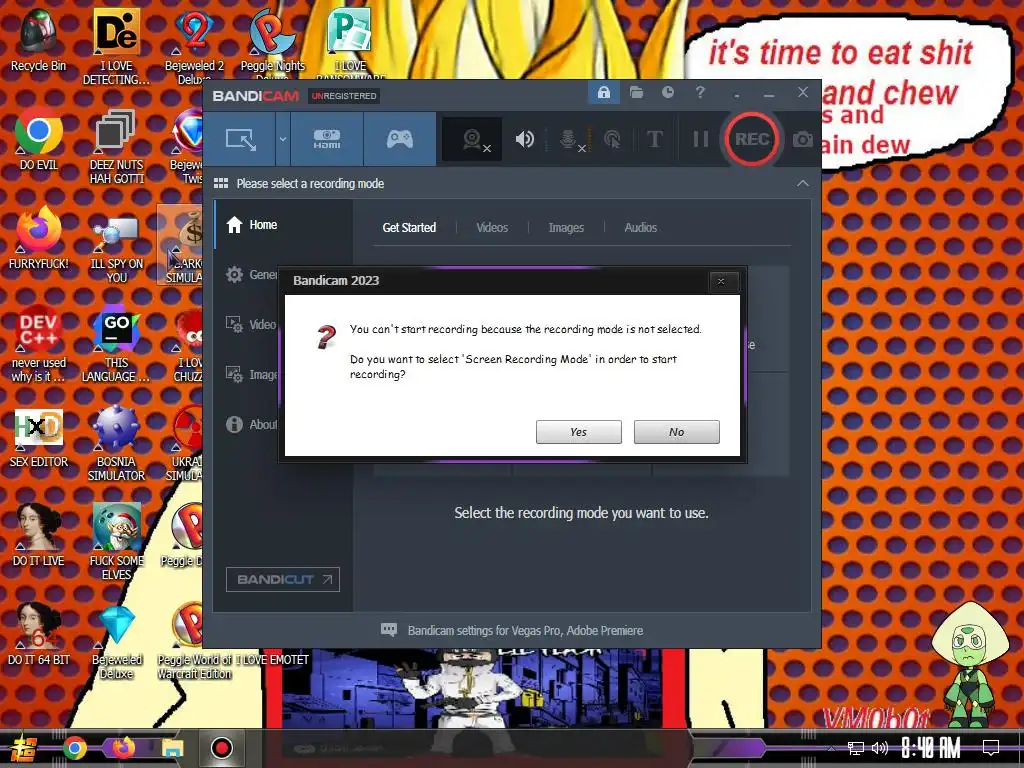Open the output folder icon

[x=636, y=92]
